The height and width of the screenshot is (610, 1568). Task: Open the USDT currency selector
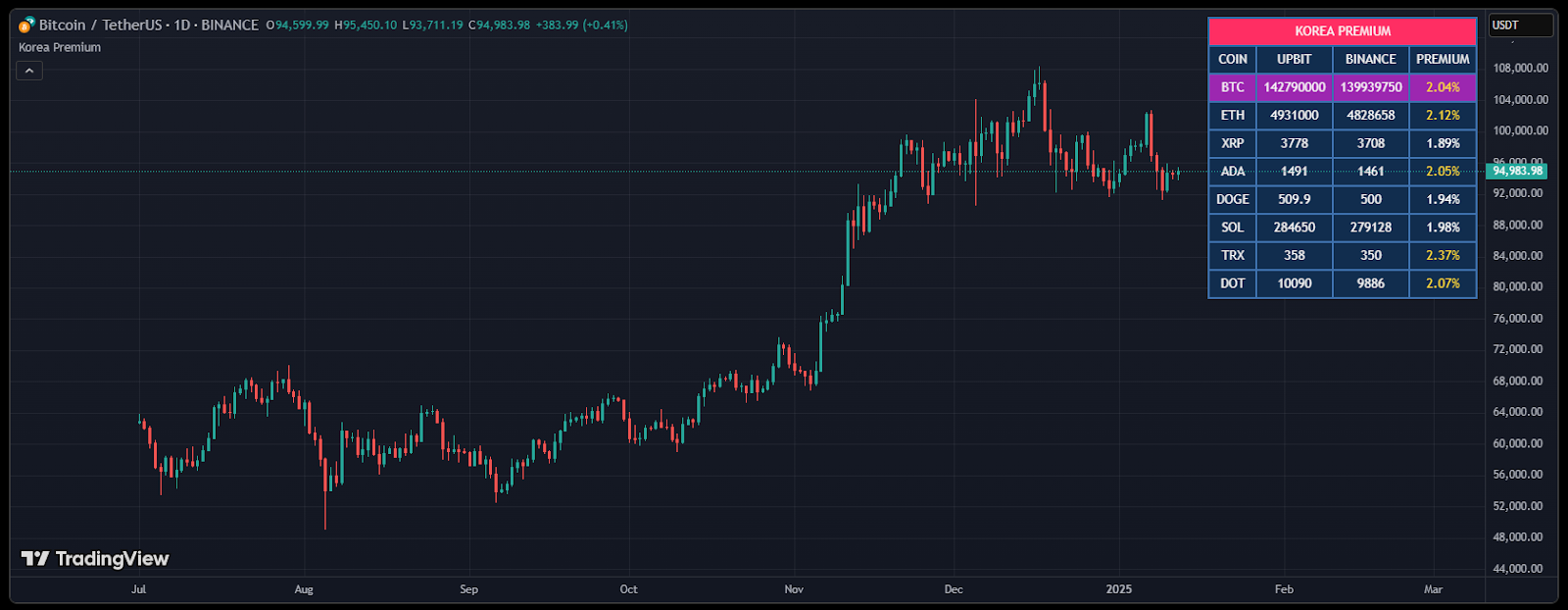click(x=1521, y=25)
